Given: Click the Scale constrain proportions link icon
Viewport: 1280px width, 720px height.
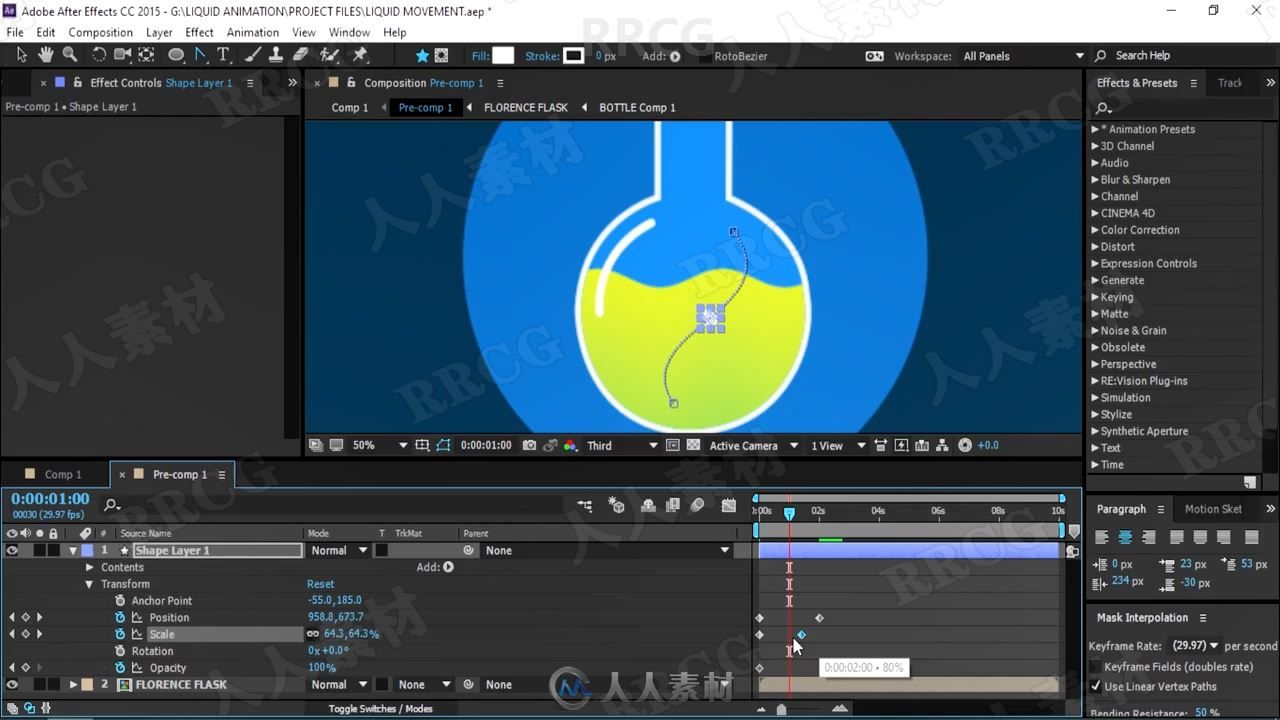Looking at the screenshot, I should (313, 634).
